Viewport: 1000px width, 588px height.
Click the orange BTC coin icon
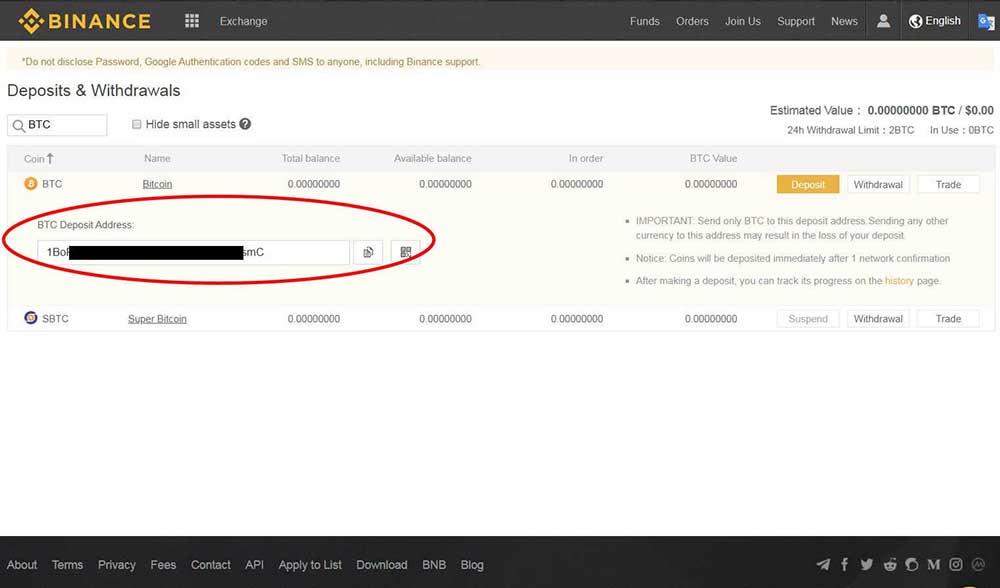click(30, 184)
